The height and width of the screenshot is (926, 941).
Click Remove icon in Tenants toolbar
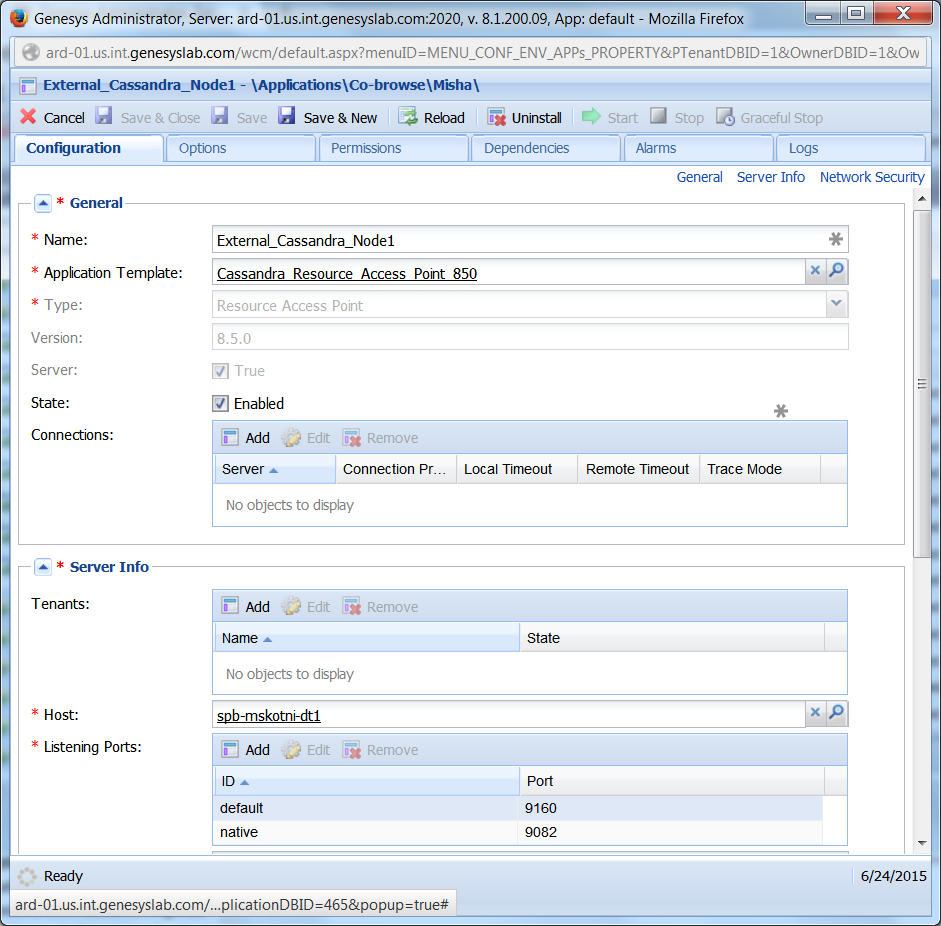tap(352, 607)
